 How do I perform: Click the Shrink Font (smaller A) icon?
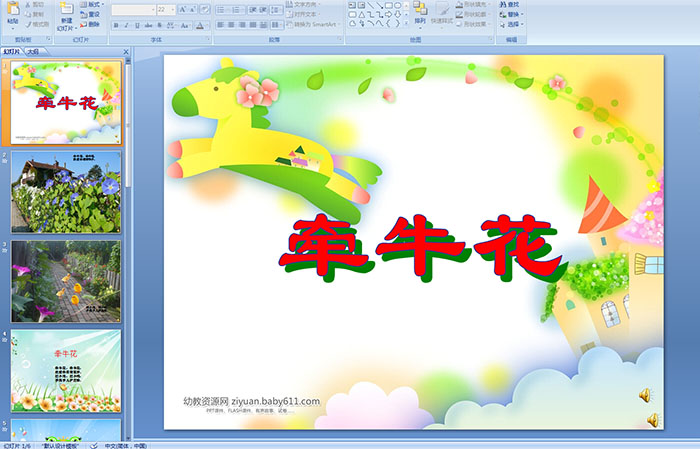(193, 10)
